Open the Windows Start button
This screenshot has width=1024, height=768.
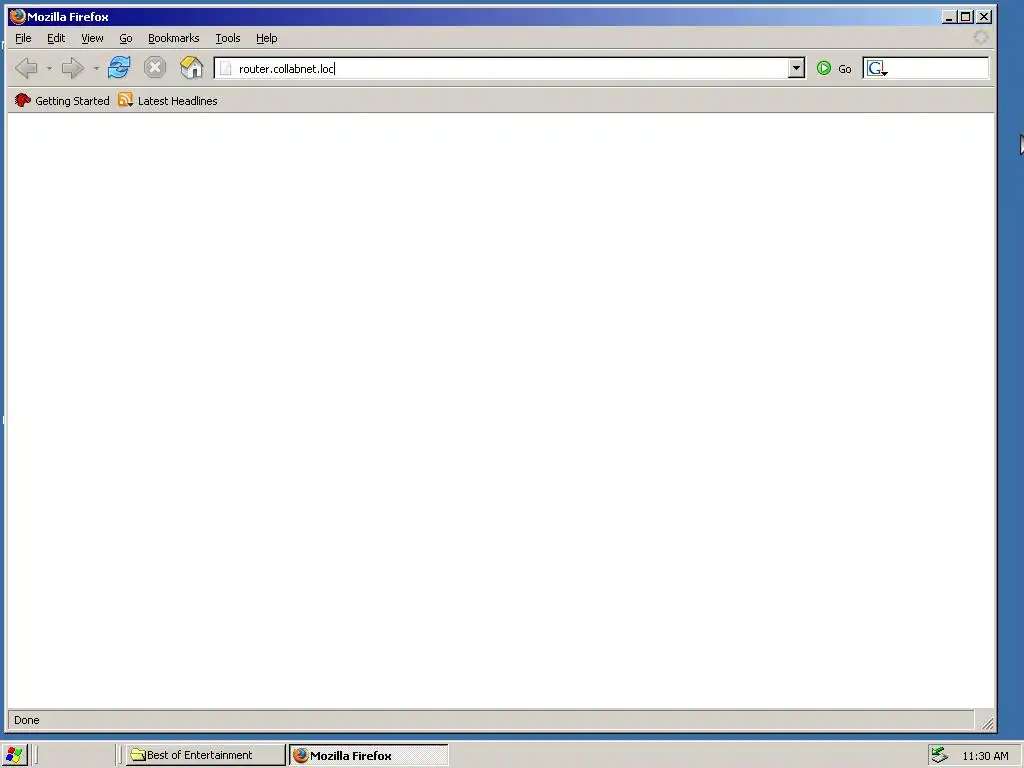14,755
